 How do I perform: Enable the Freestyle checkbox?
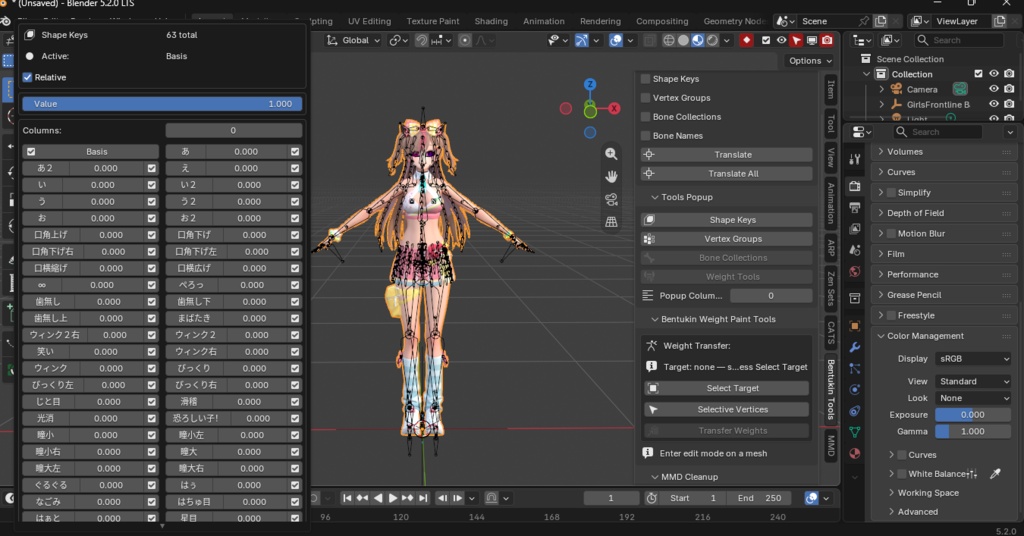[891, 315]
